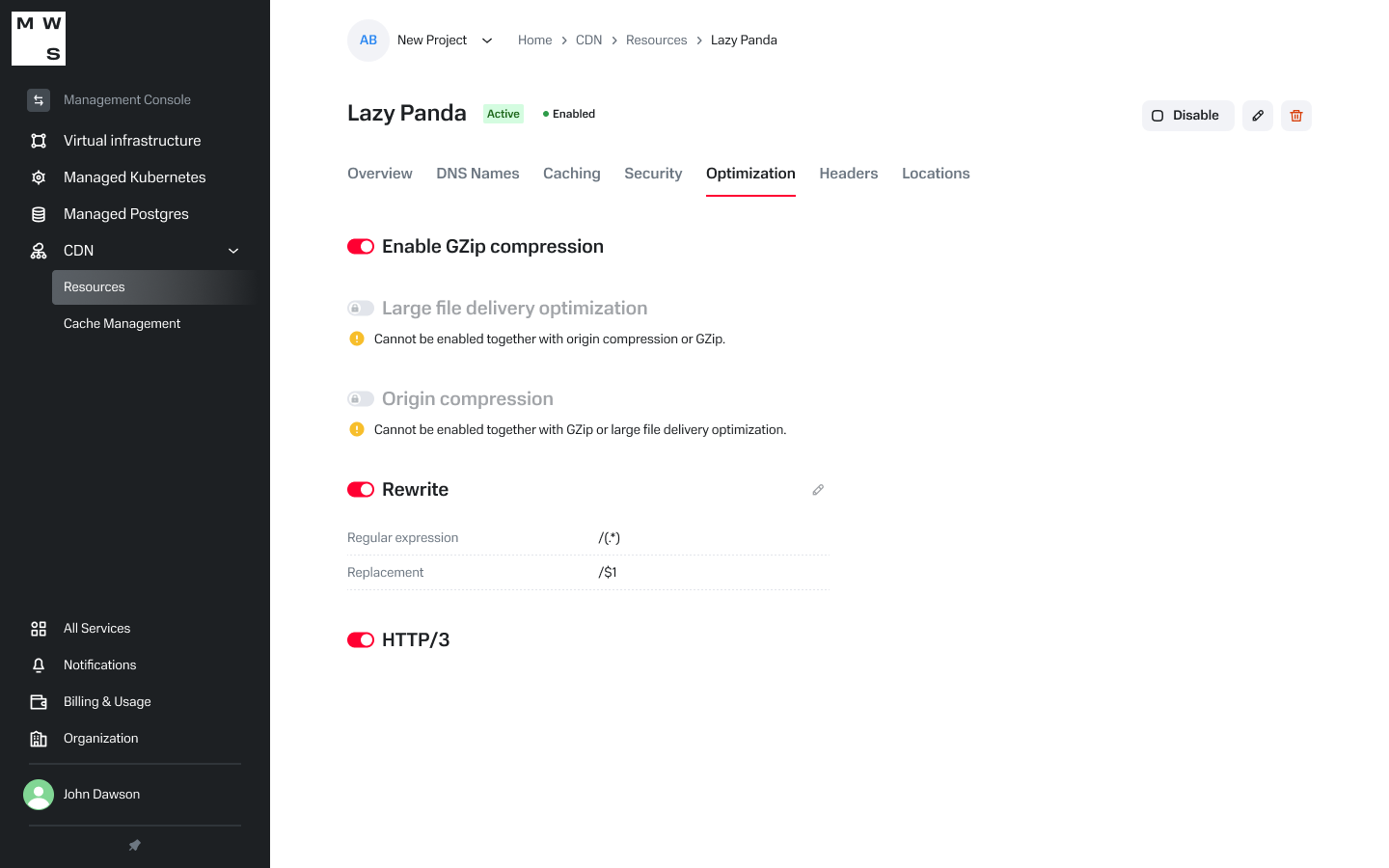Click the AB project avatar

[368, 41]
